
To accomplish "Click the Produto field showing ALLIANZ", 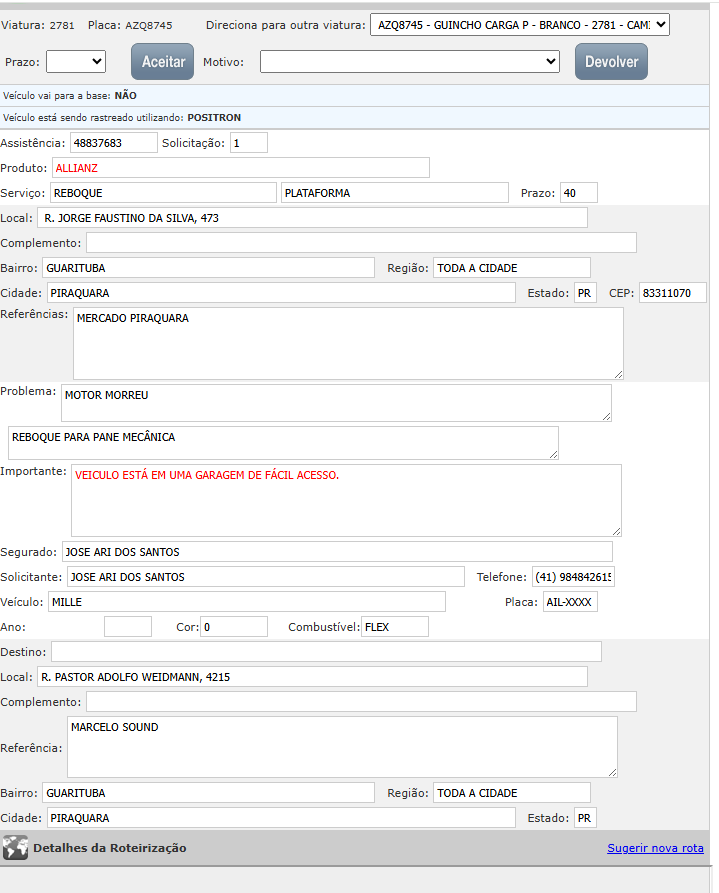I will 240,168.
